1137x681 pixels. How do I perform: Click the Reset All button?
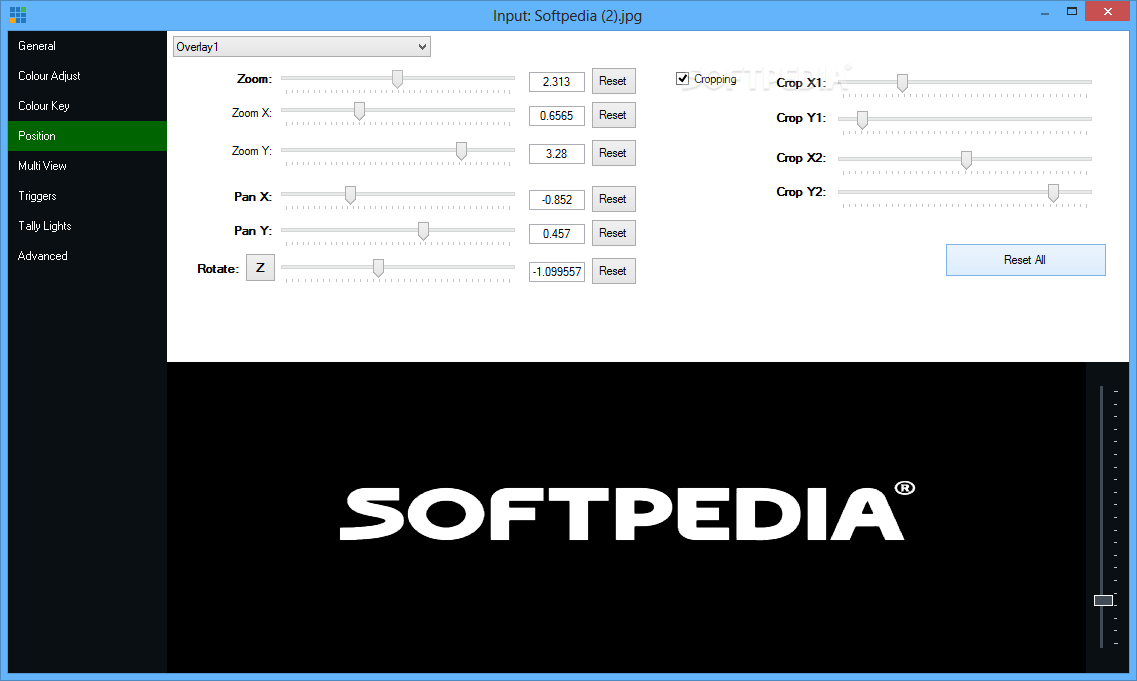pyautogui.click(x=1025, y=260)
